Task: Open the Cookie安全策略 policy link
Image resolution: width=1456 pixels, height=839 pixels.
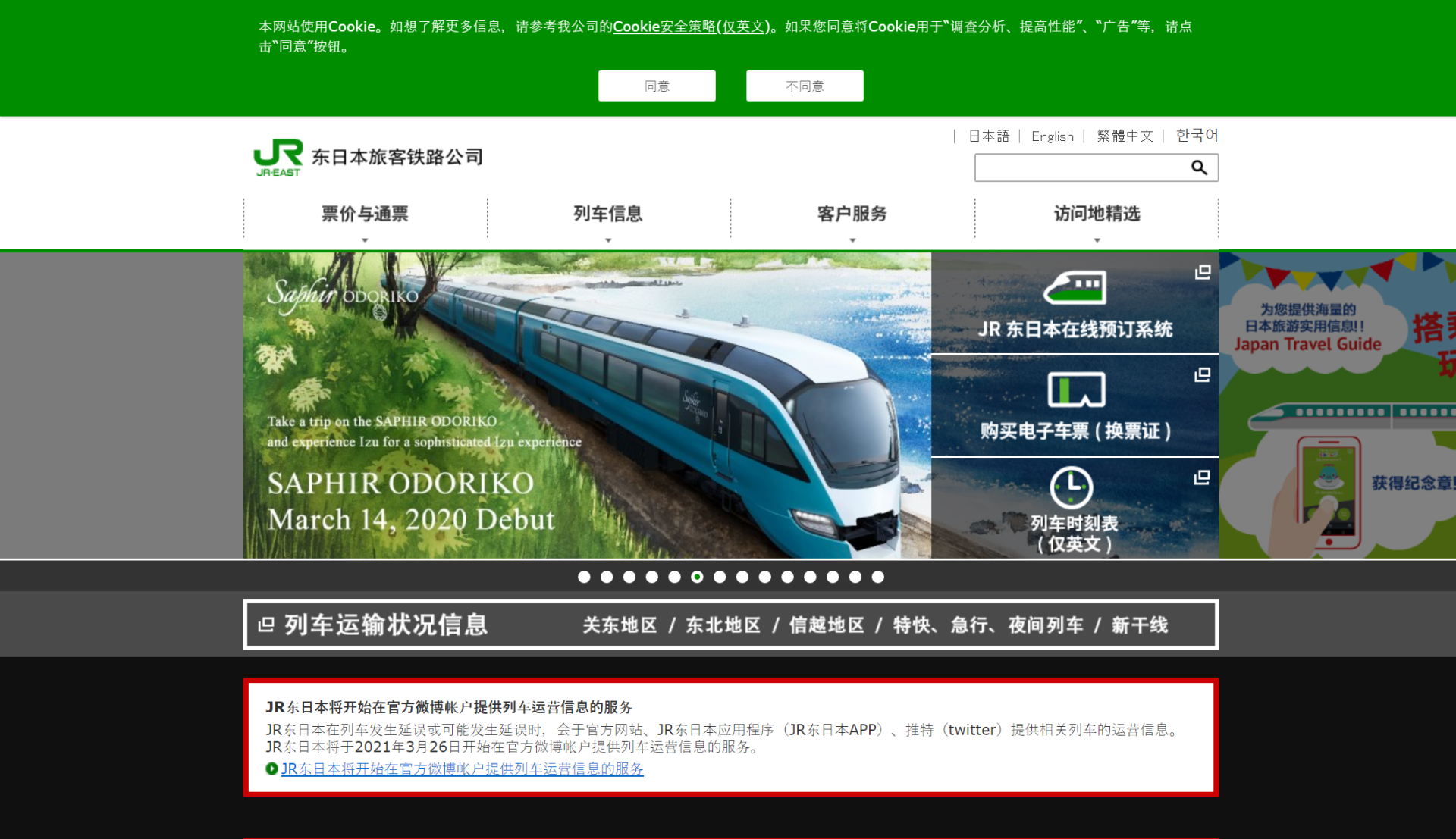Action: 691,27
